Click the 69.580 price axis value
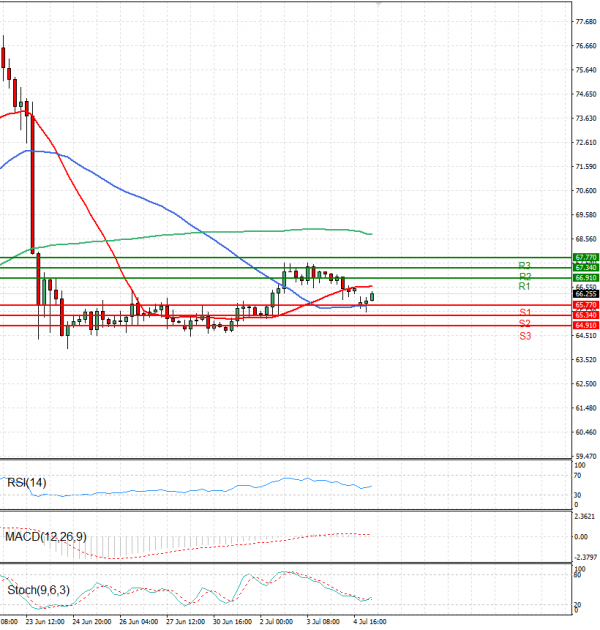 586,215
